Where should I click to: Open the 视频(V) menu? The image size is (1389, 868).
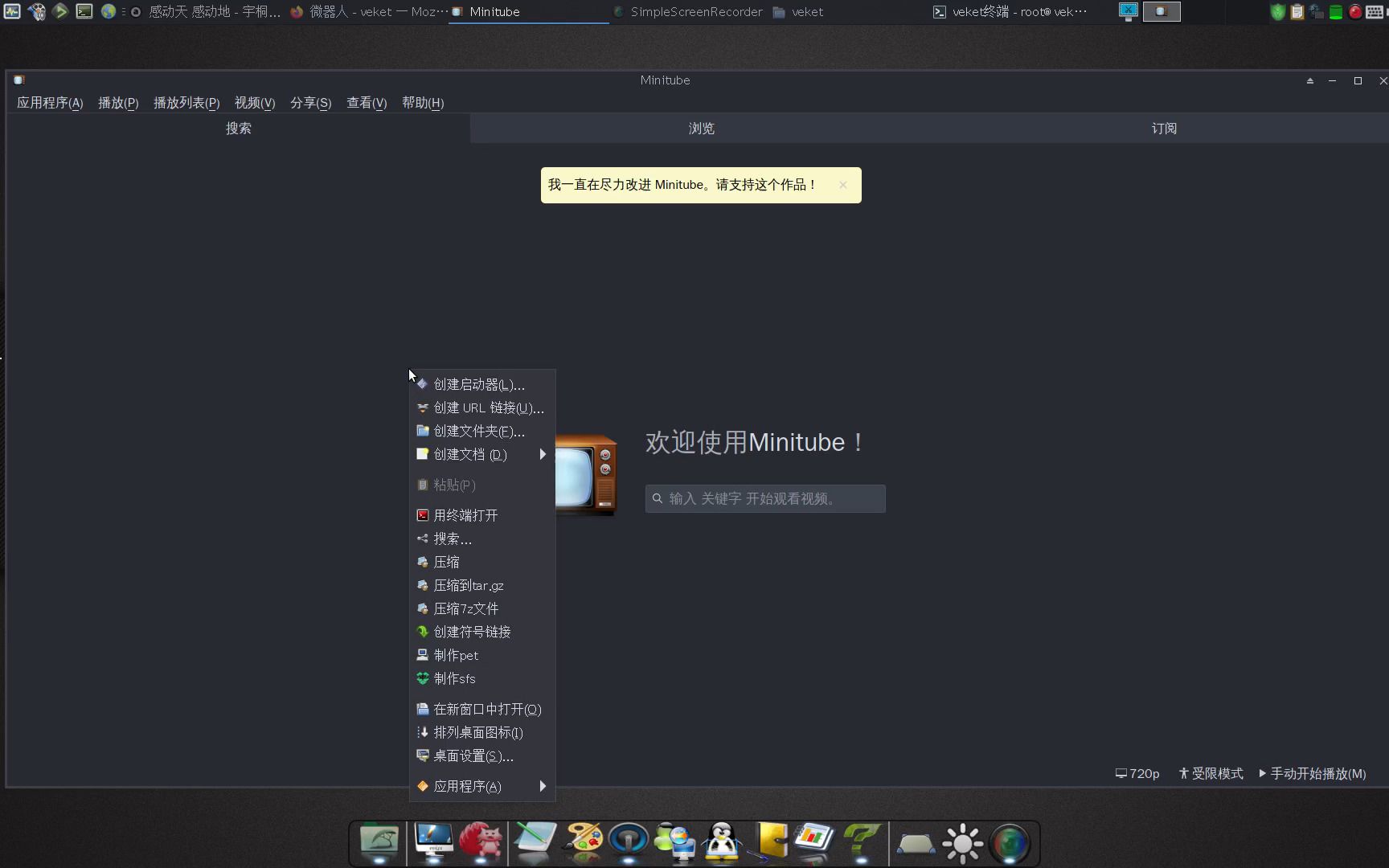coord(255,103)
